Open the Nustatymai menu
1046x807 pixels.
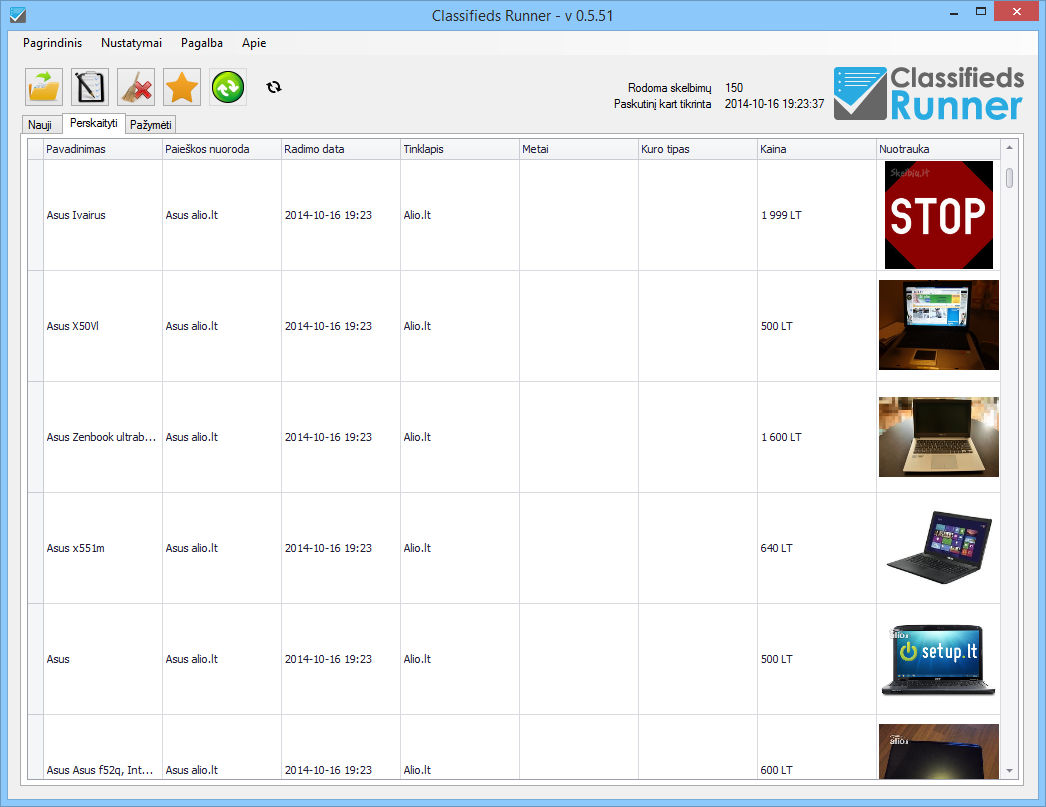131,43
